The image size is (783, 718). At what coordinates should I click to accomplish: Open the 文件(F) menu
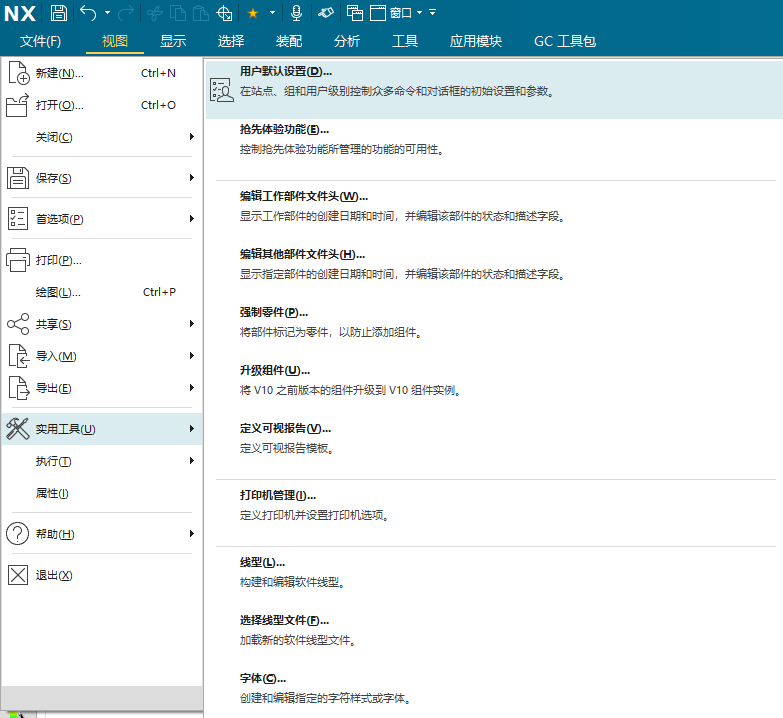[41, 42]
